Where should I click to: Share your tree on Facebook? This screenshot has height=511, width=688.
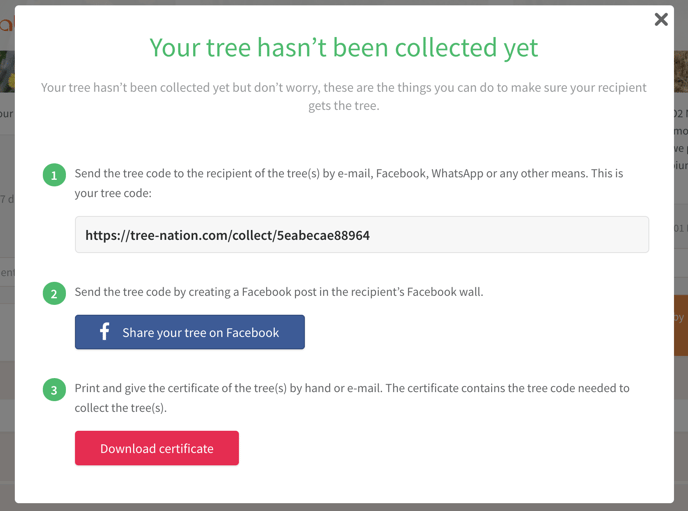coord(190,332)
